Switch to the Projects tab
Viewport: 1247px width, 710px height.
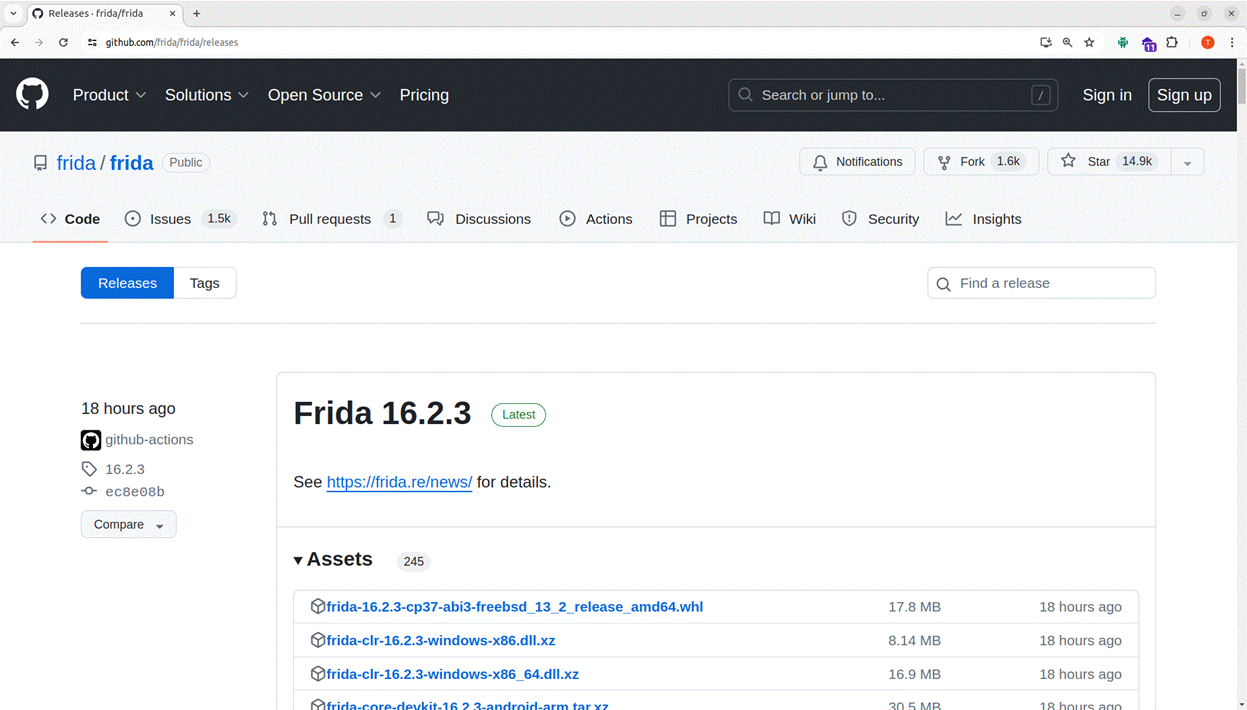[698, 219]
